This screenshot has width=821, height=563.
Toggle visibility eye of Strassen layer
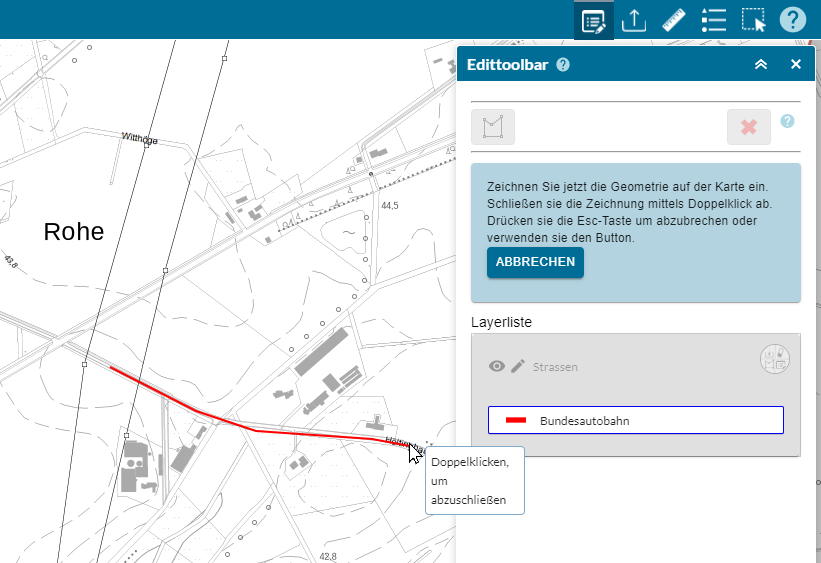tap(497, 367)
